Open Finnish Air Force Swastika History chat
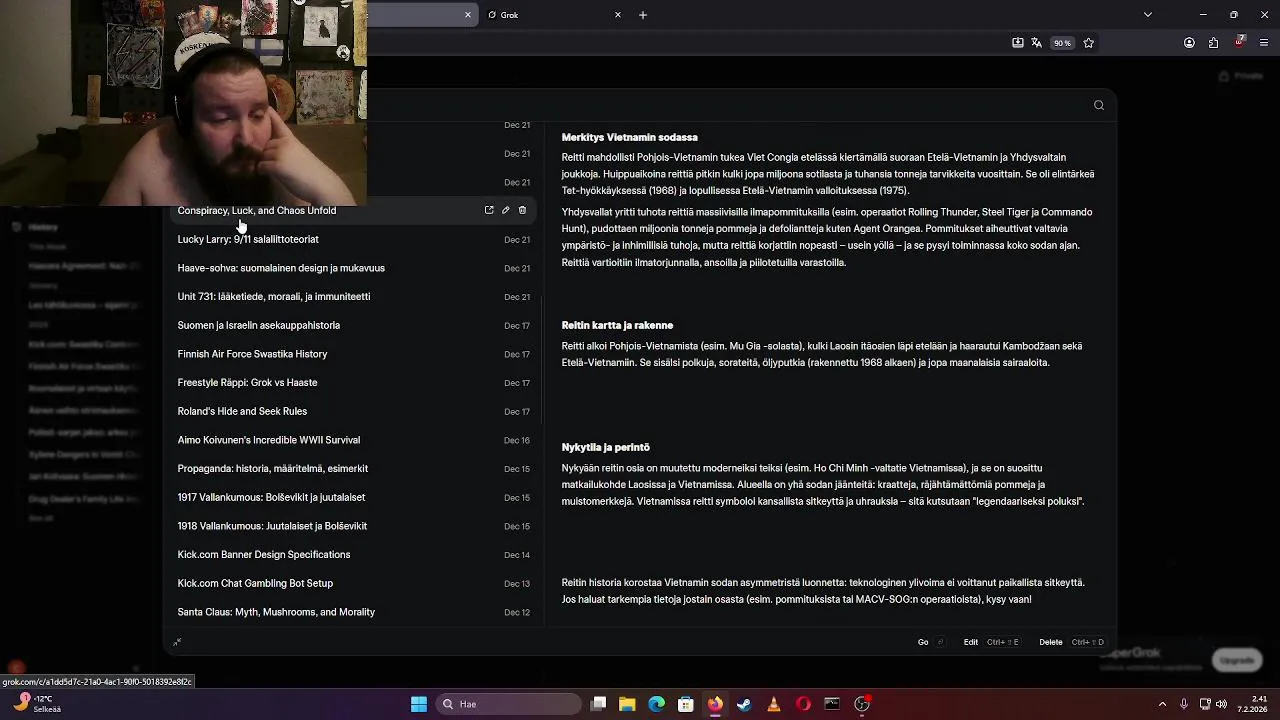This screenshot has width=1280, height=720. 252,354
